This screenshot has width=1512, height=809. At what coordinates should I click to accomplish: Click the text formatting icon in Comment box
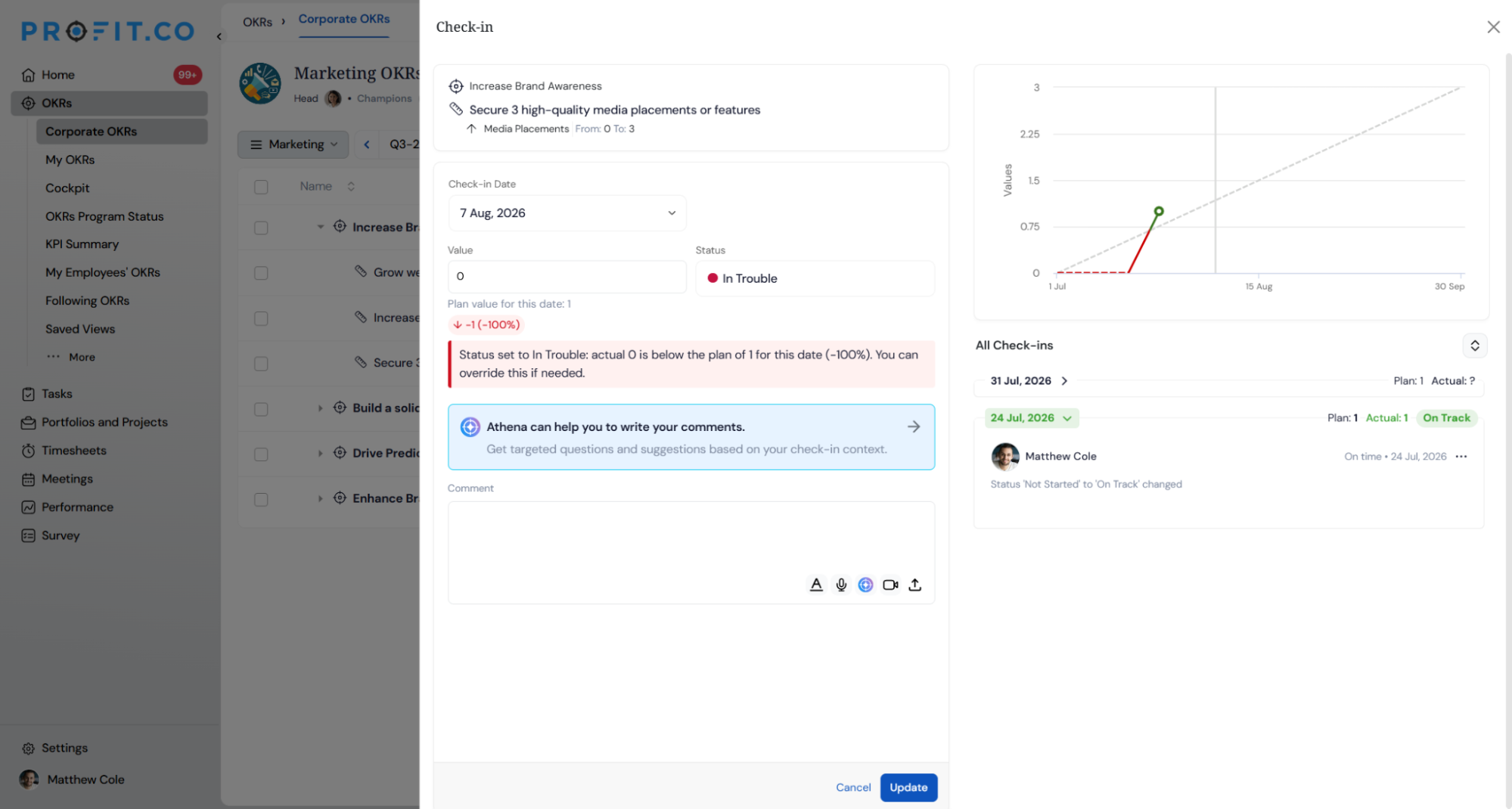pos(816,584)
